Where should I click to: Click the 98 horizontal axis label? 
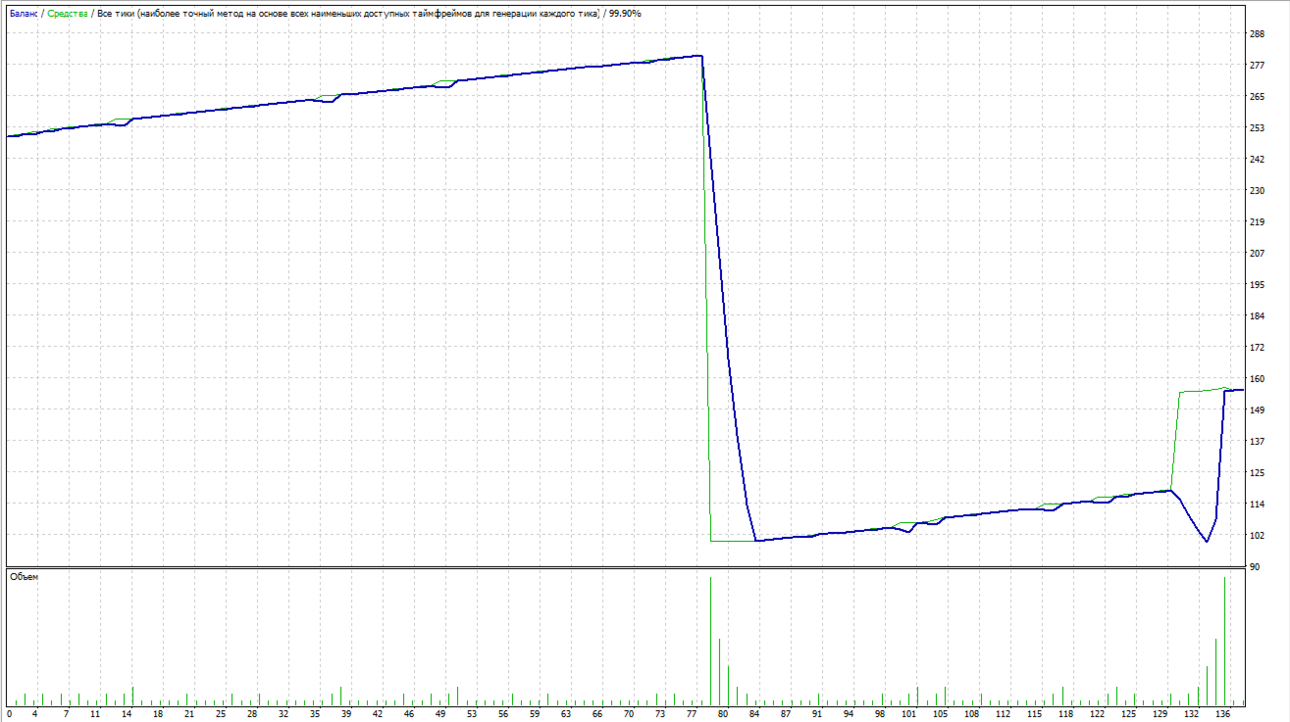[880, 715]
